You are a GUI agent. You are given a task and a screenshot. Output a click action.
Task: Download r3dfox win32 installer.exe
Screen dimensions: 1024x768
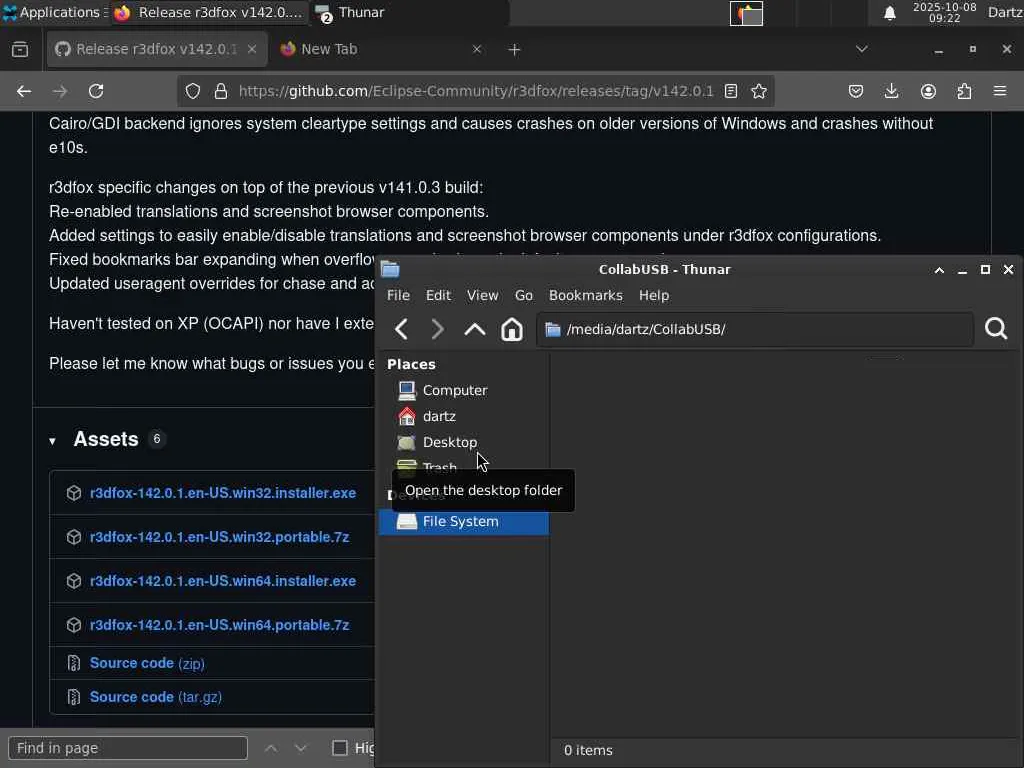coord(223,493)
